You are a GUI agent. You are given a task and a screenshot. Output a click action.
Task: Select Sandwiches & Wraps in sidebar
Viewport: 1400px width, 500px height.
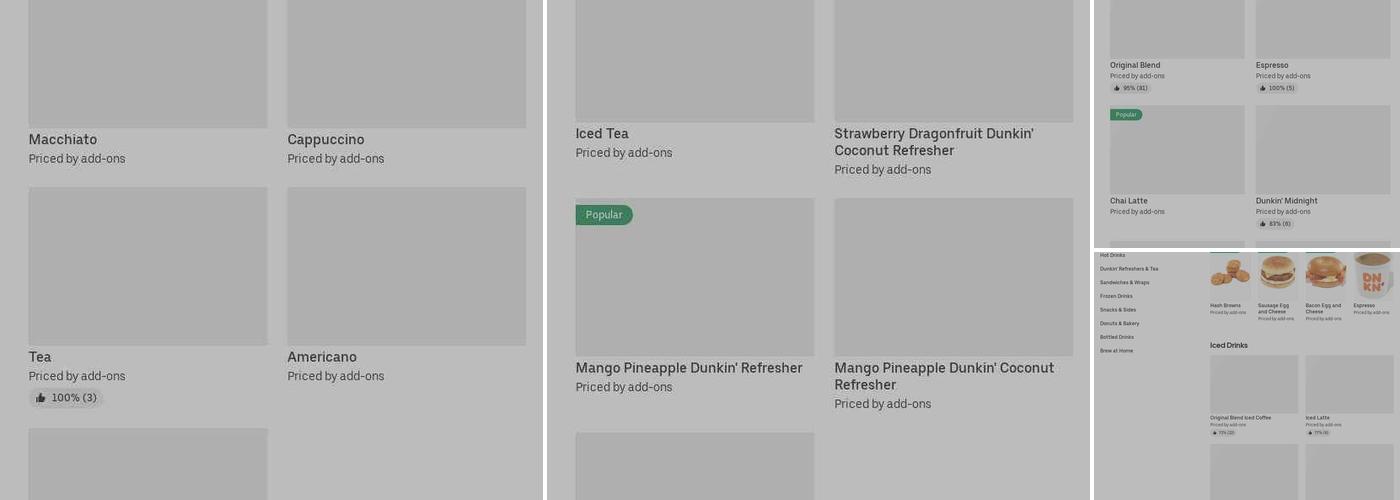click(x=1124, y=283)
